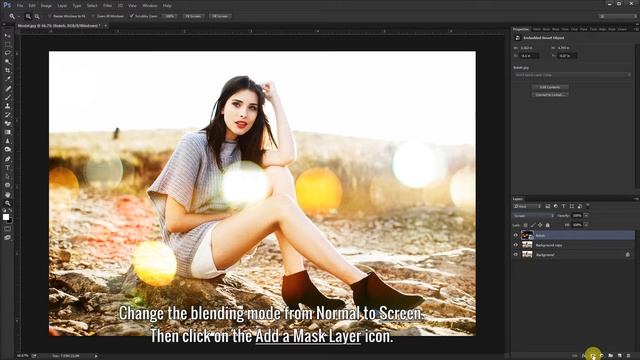Uncheck the Scrubby Zoom checkbox
Screen dimensions: 640x360
[131, 16]
